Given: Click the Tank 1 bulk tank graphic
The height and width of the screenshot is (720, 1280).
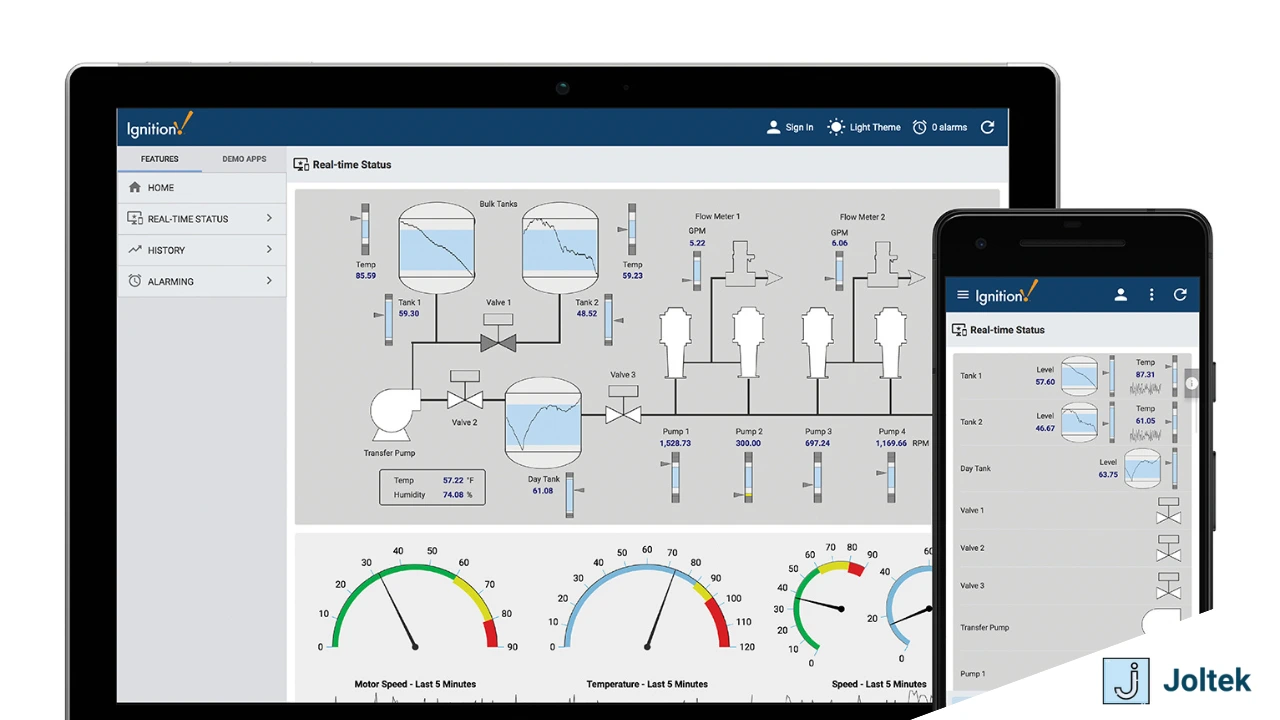Looking at the screenshot, I should 437,250.
